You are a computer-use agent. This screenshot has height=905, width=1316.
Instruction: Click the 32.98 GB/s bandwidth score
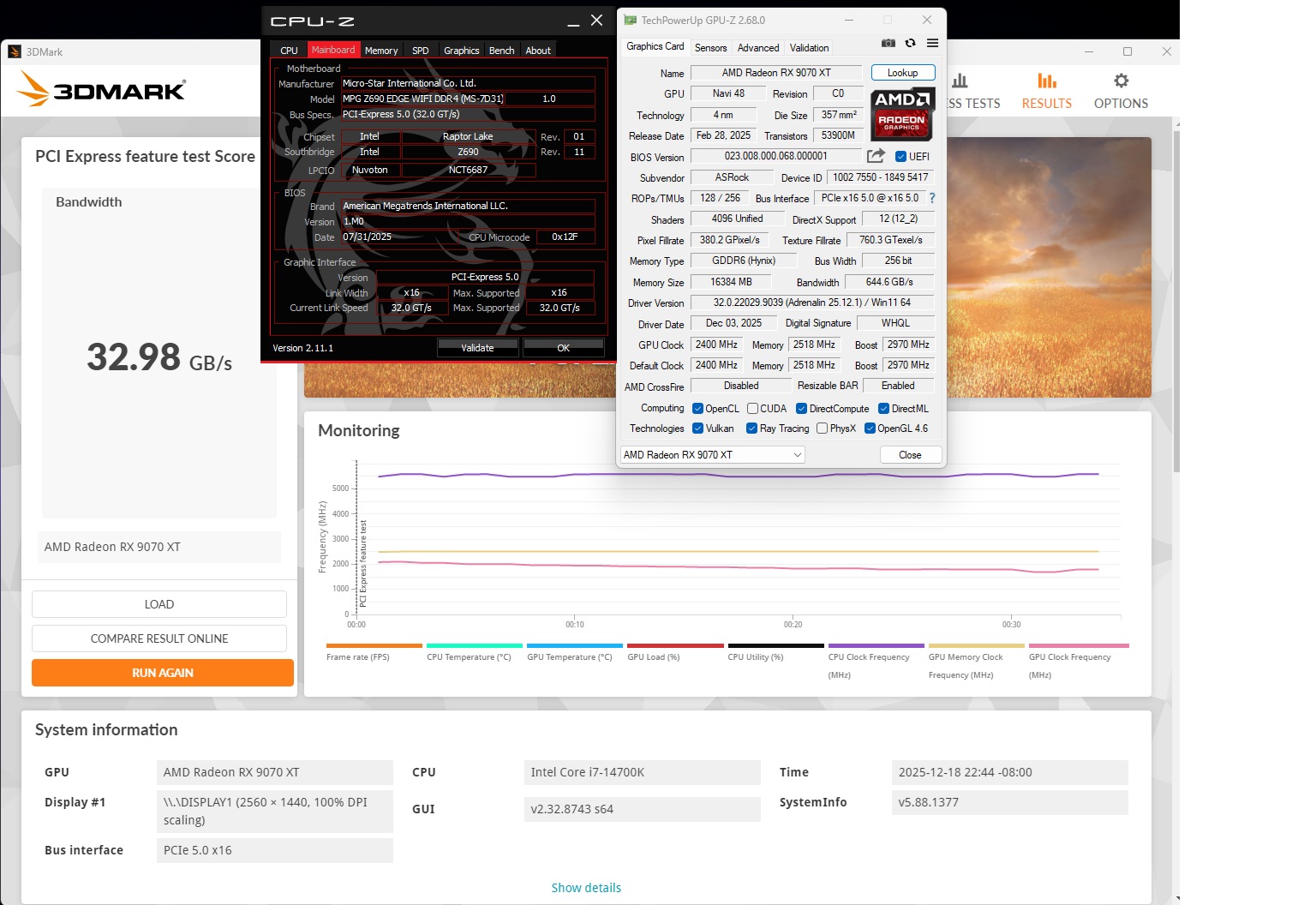pos(159,357)
